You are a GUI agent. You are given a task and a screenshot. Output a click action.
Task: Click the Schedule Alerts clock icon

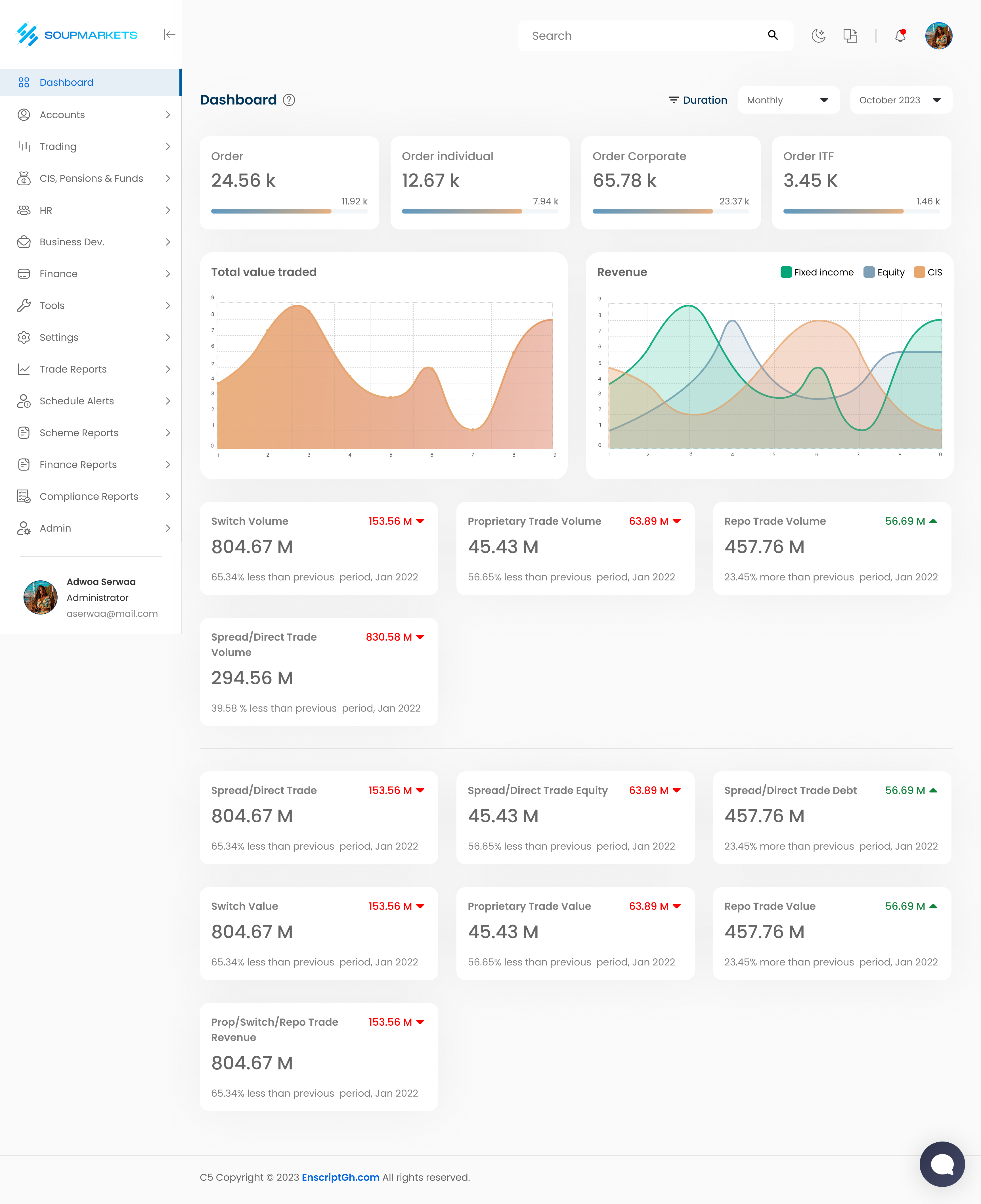[x=24, y=401]
